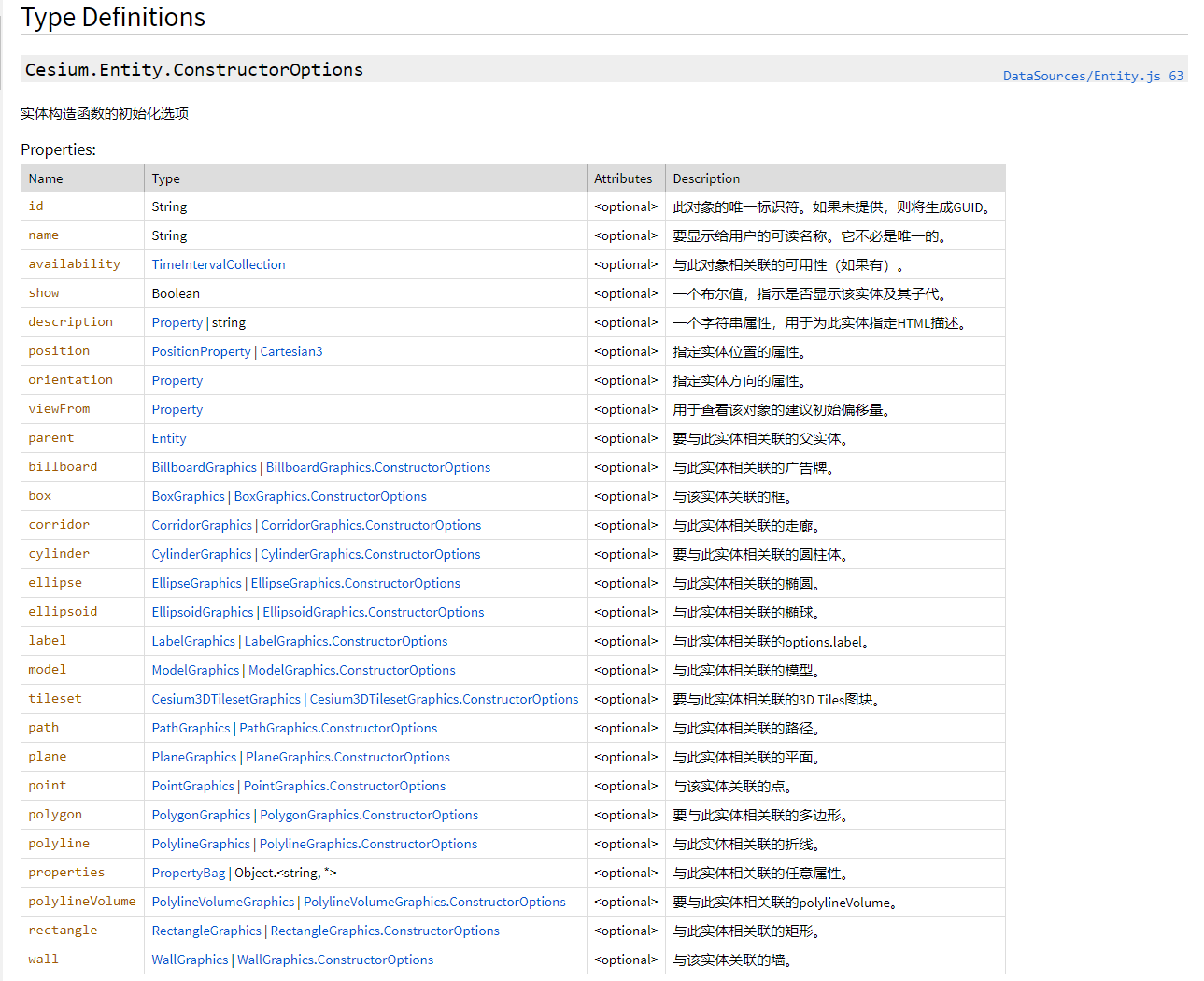Click the <optional> attribute in wall row
The width and height of the screenshot is (1204, 981).
[626, 960]
